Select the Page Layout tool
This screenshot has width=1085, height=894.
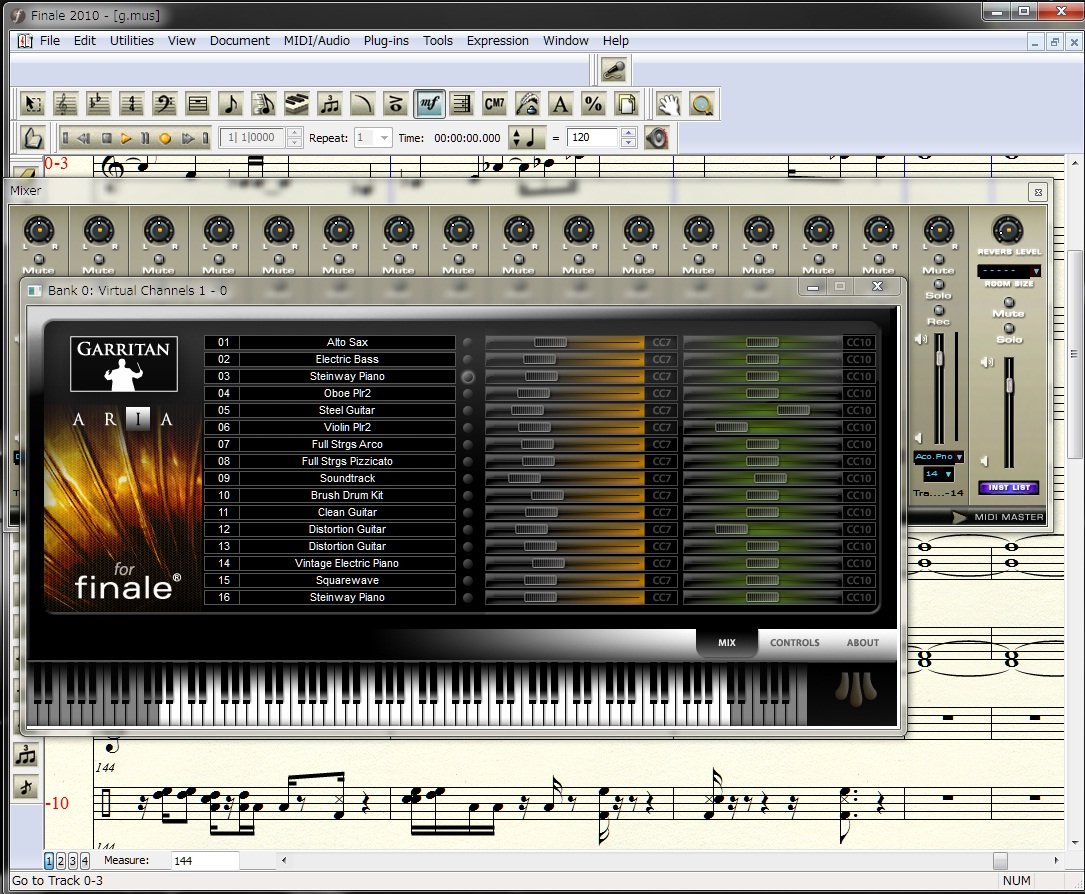pyautogui.click(x=626, y=104)
